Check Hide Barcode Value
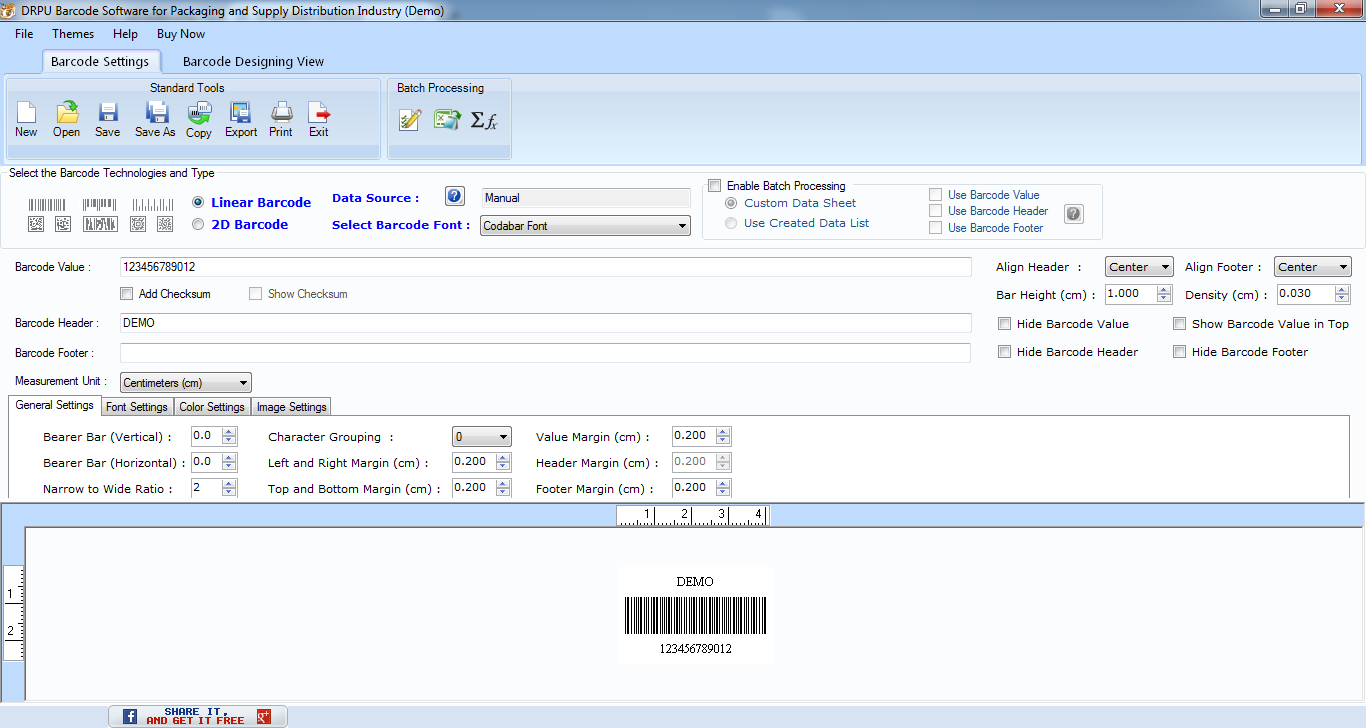Screen dimensions: 1366x728 tap(1005, 324)
